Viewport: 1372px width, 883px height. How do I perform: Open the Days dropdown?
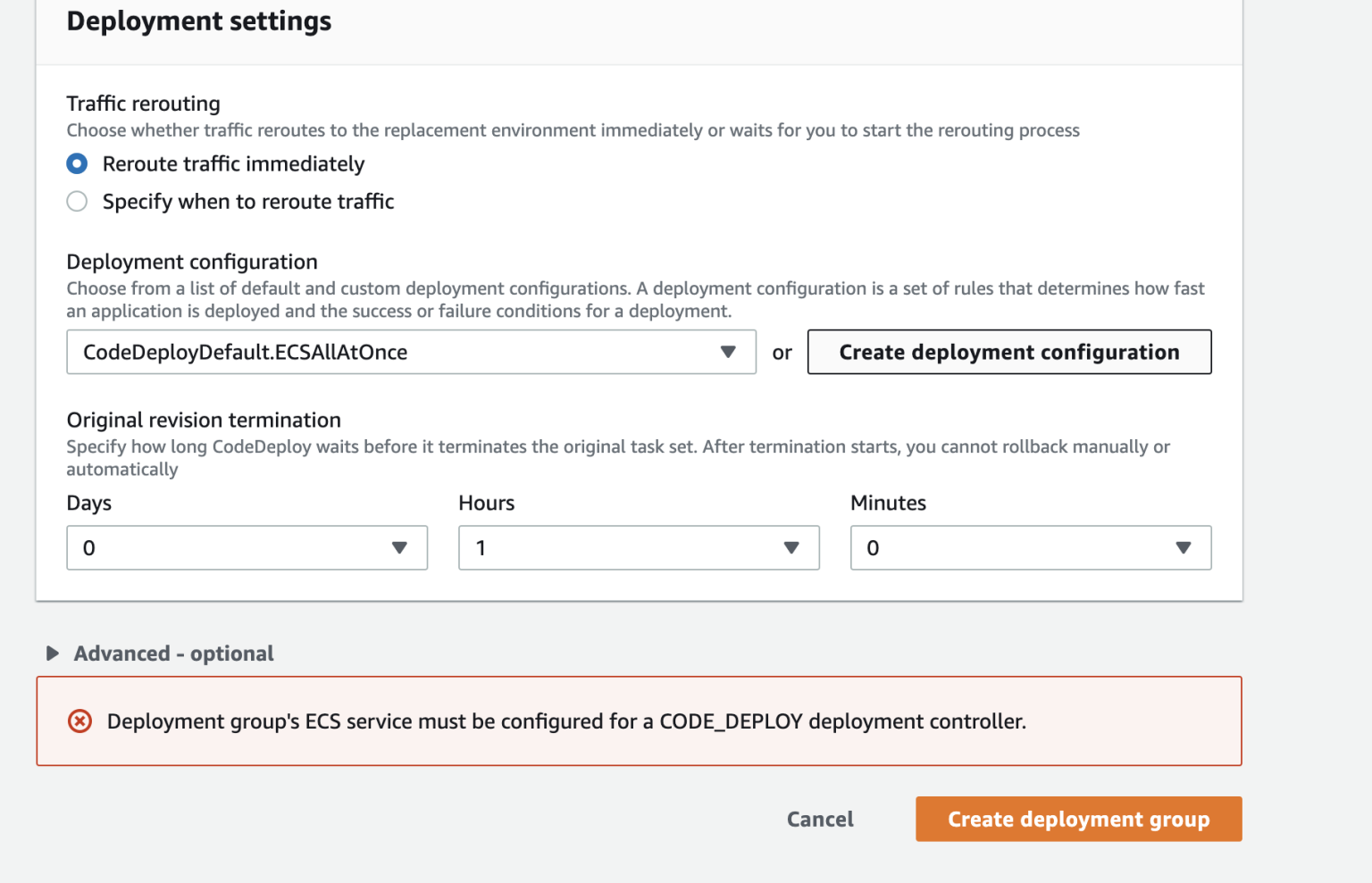pyautogui.click(x=247, y=547)
